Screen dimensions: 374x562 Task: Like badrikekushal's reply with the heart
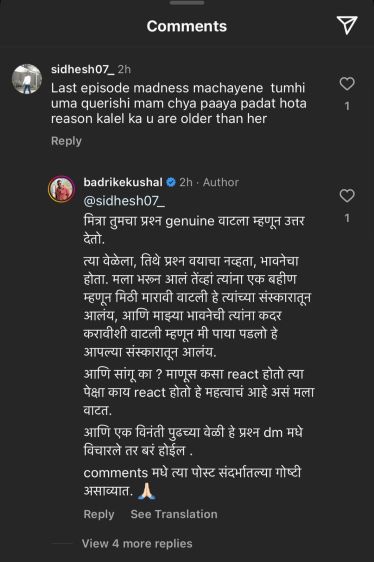(x=347, y=196)
